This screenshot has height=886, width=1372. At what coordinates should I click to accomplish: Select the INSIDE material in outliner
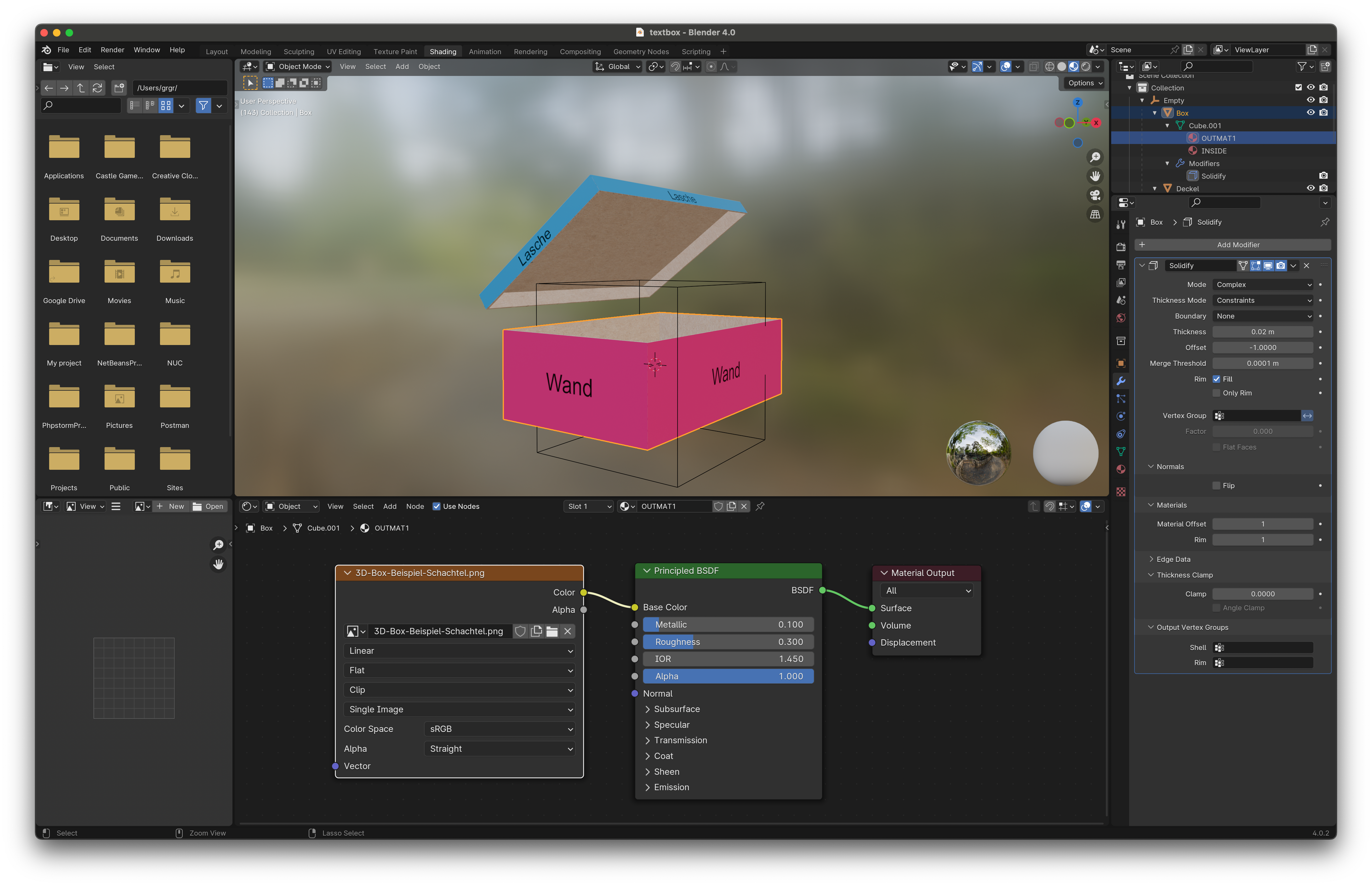[x=1213, y=151]
